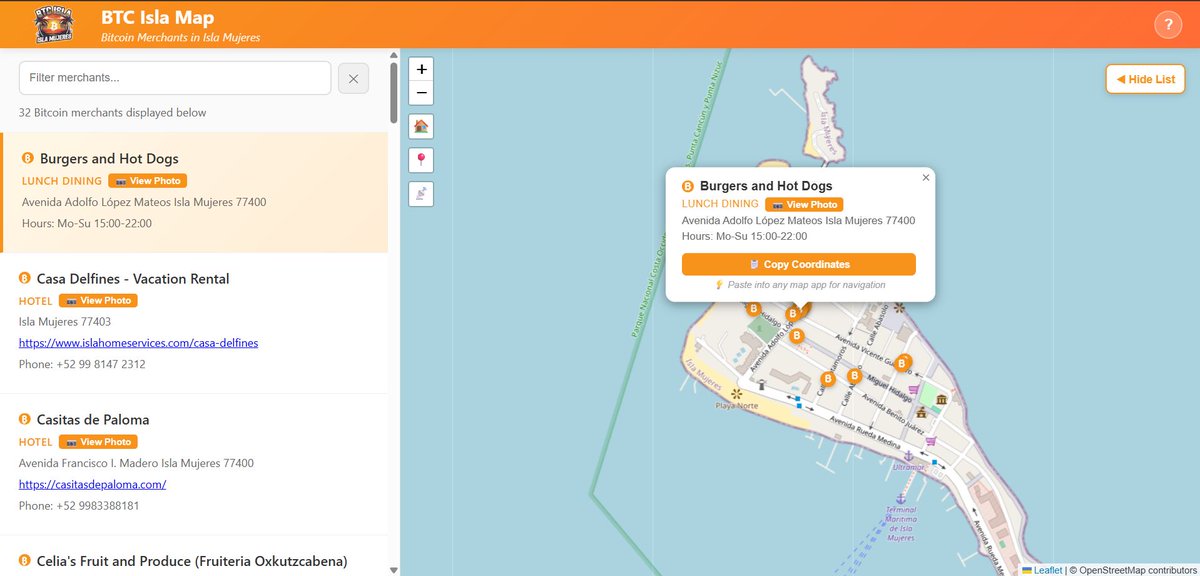The image size is (1200, 576).
Task: Open casitasdepaloma.com link
Action: (x=92, y=484)
